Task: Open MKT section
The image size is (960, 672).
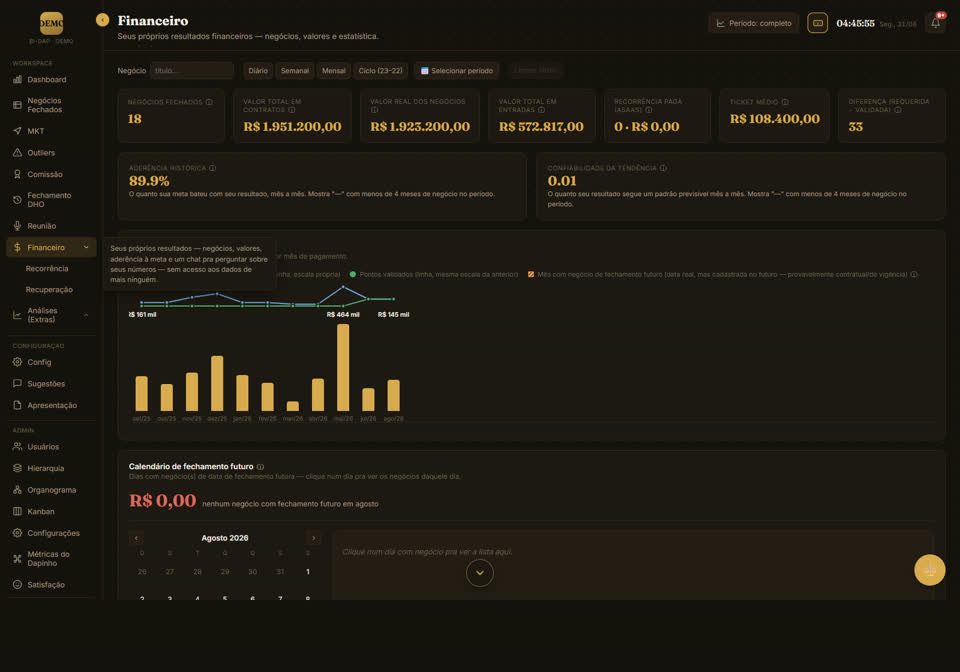Action: (51, 131)
